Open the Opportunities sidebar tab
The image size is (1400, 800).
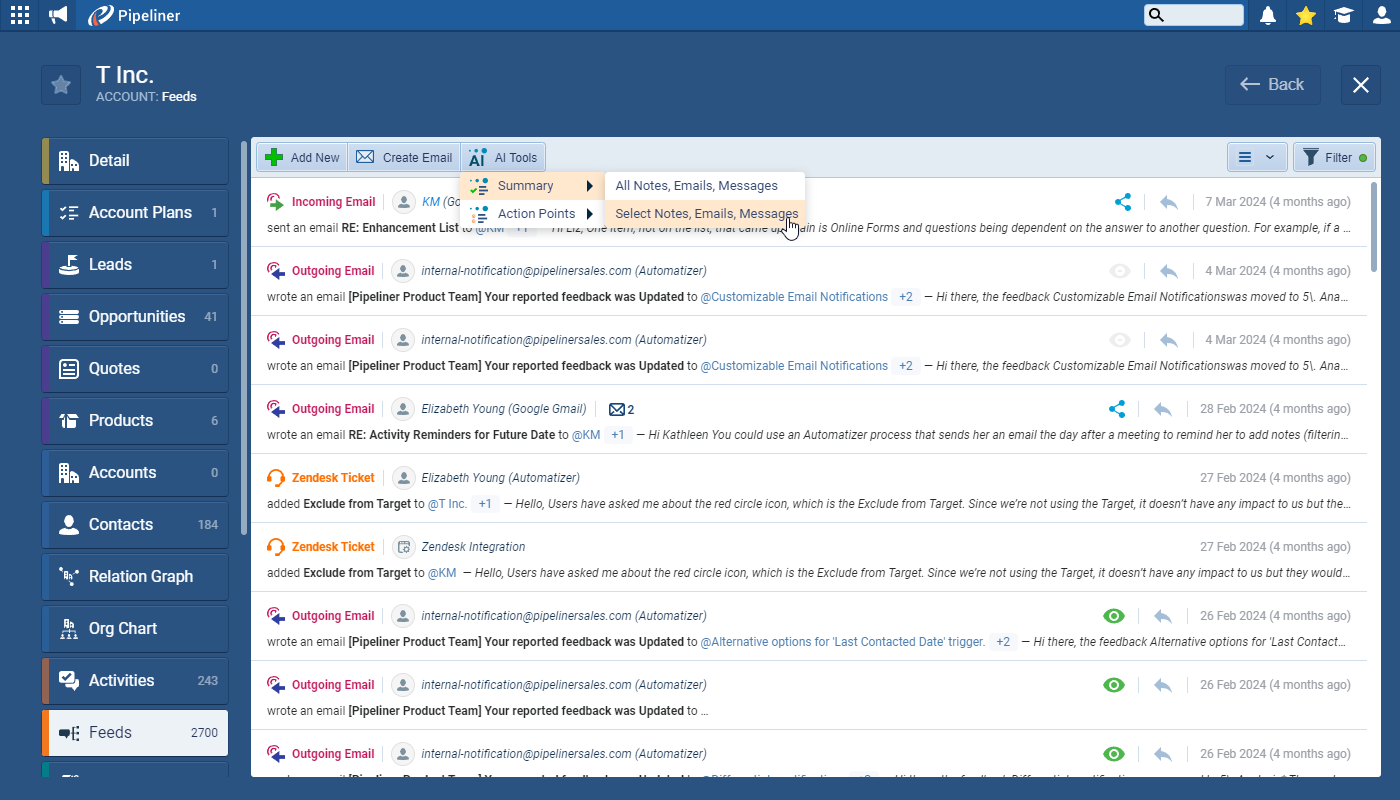pos(136,317)
